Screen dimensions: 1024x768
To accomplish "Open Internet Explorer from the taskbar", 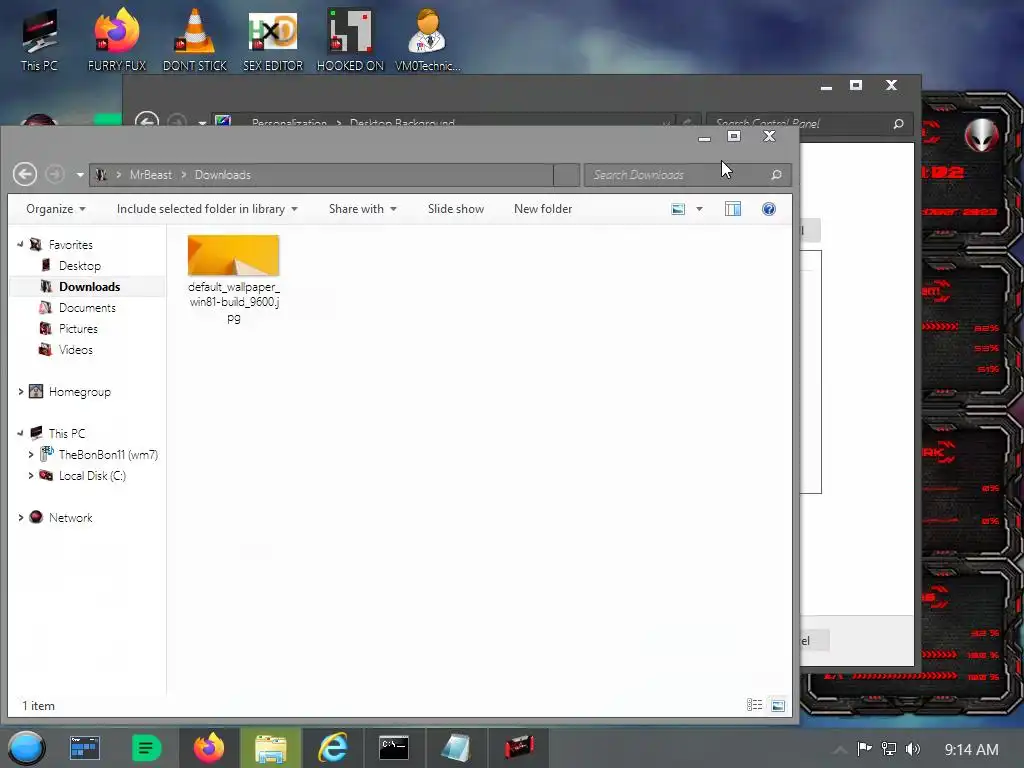I will 333,748.
